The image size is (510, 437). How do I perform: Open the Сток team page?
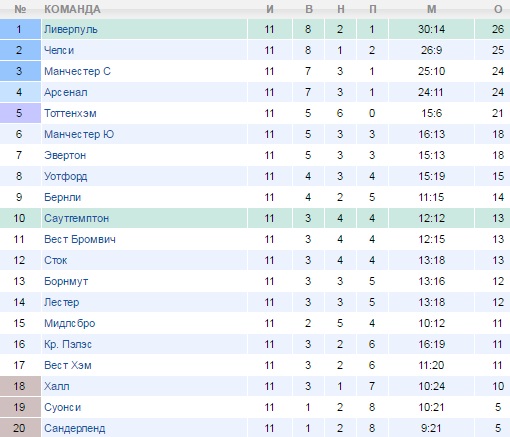(x=56, y=260)
